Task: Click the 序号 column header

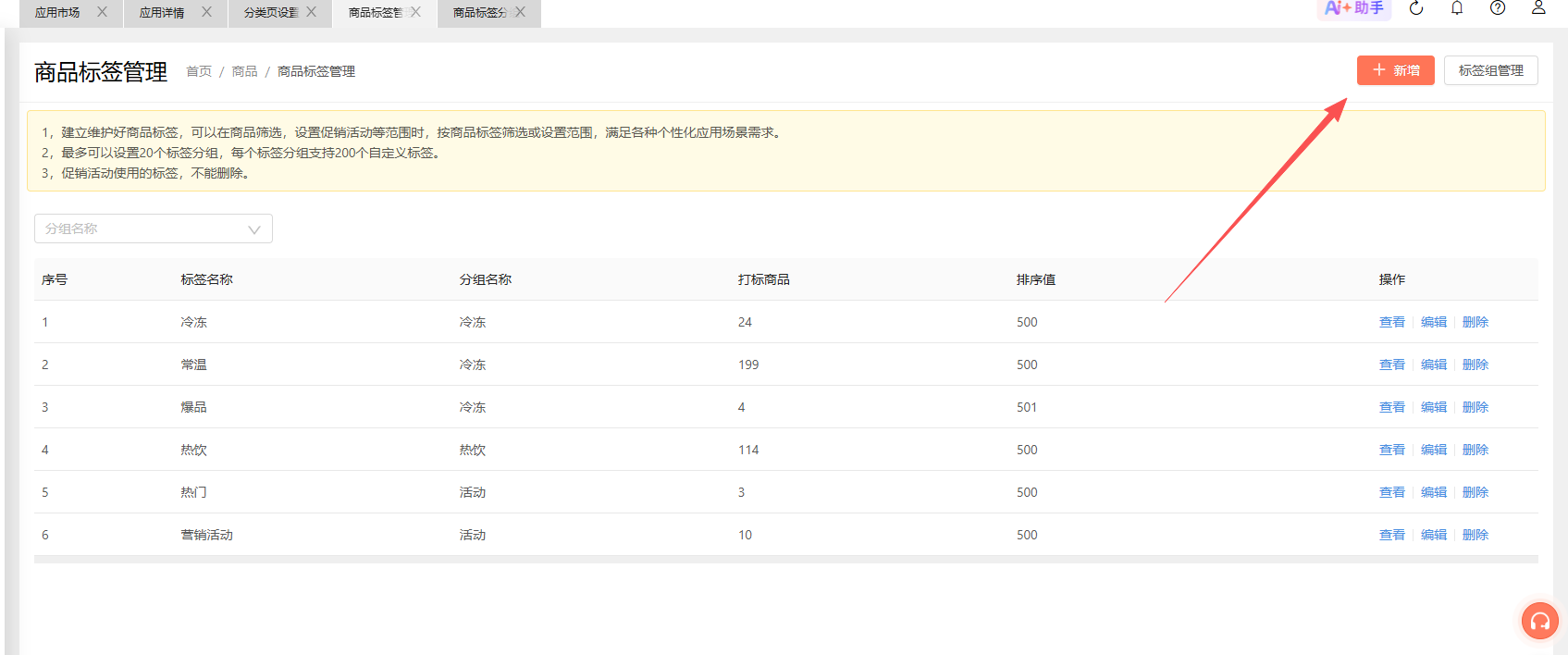Action: [x=55, y=279]
